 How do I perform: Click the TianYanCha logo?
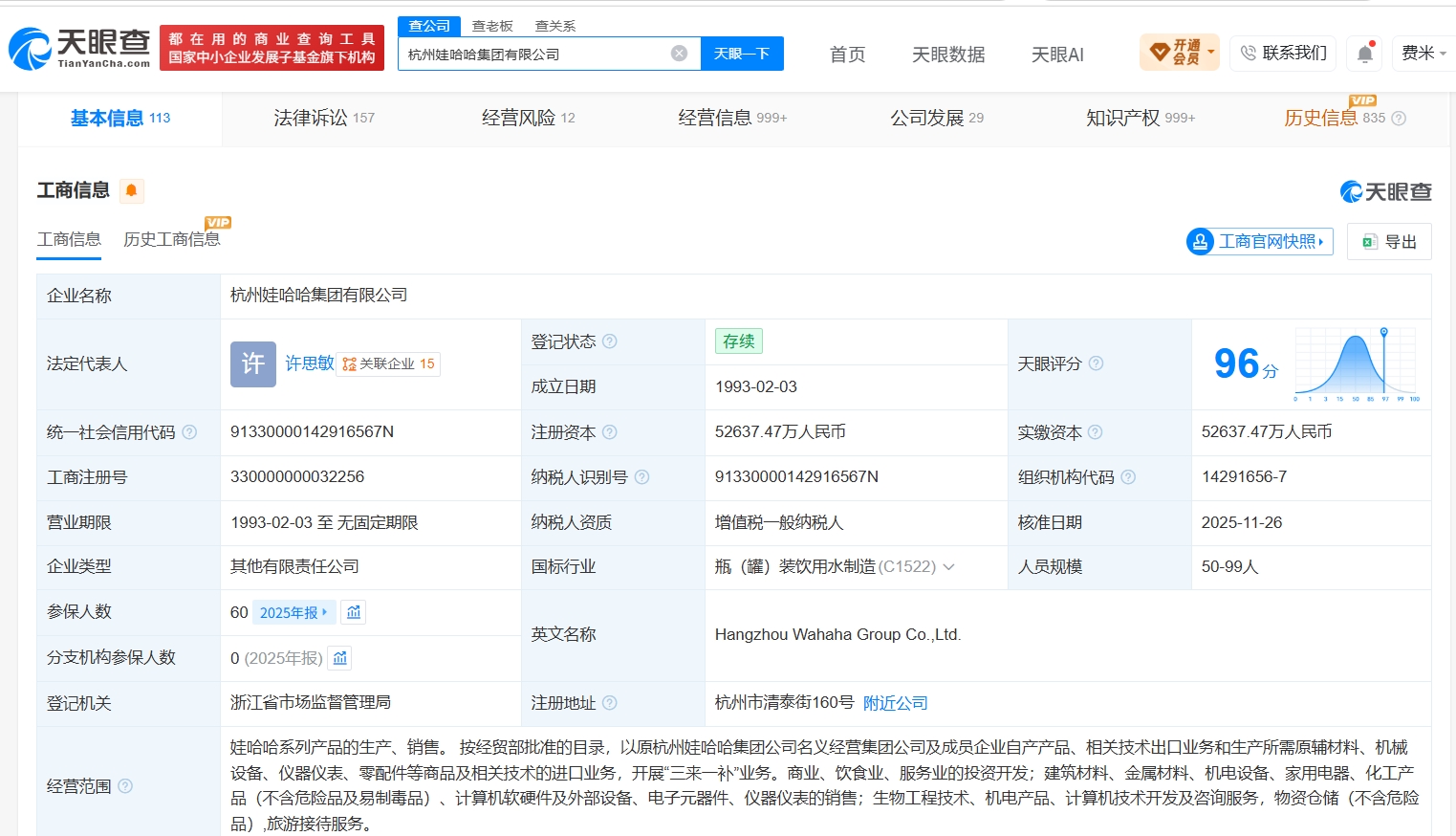(x=80, y=48)
